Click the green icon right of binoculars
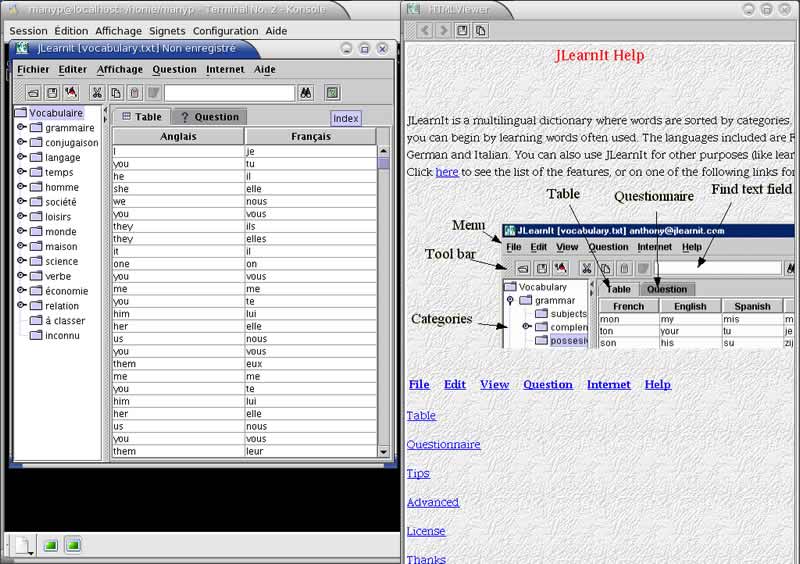 (x=333, y=93)
